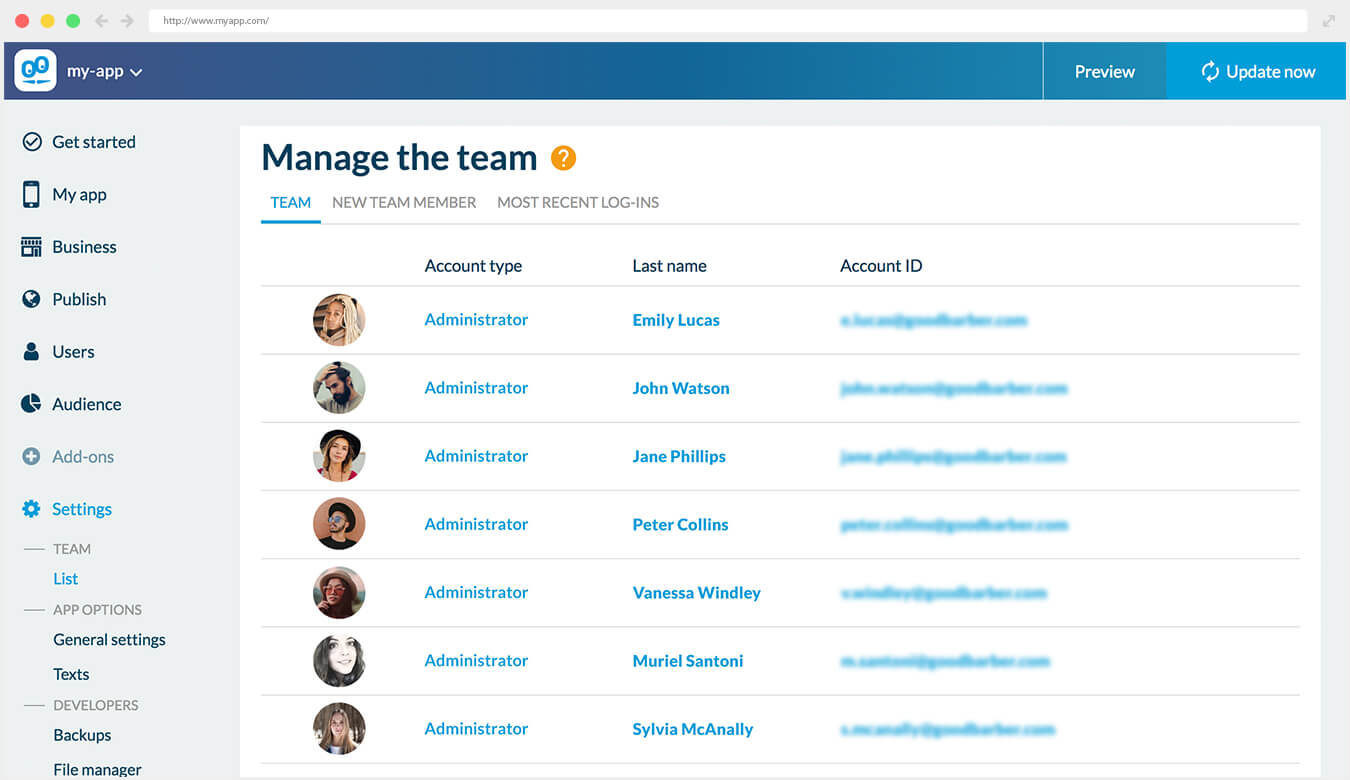
Task: Click the Users person icon
Action: (32, 352)
